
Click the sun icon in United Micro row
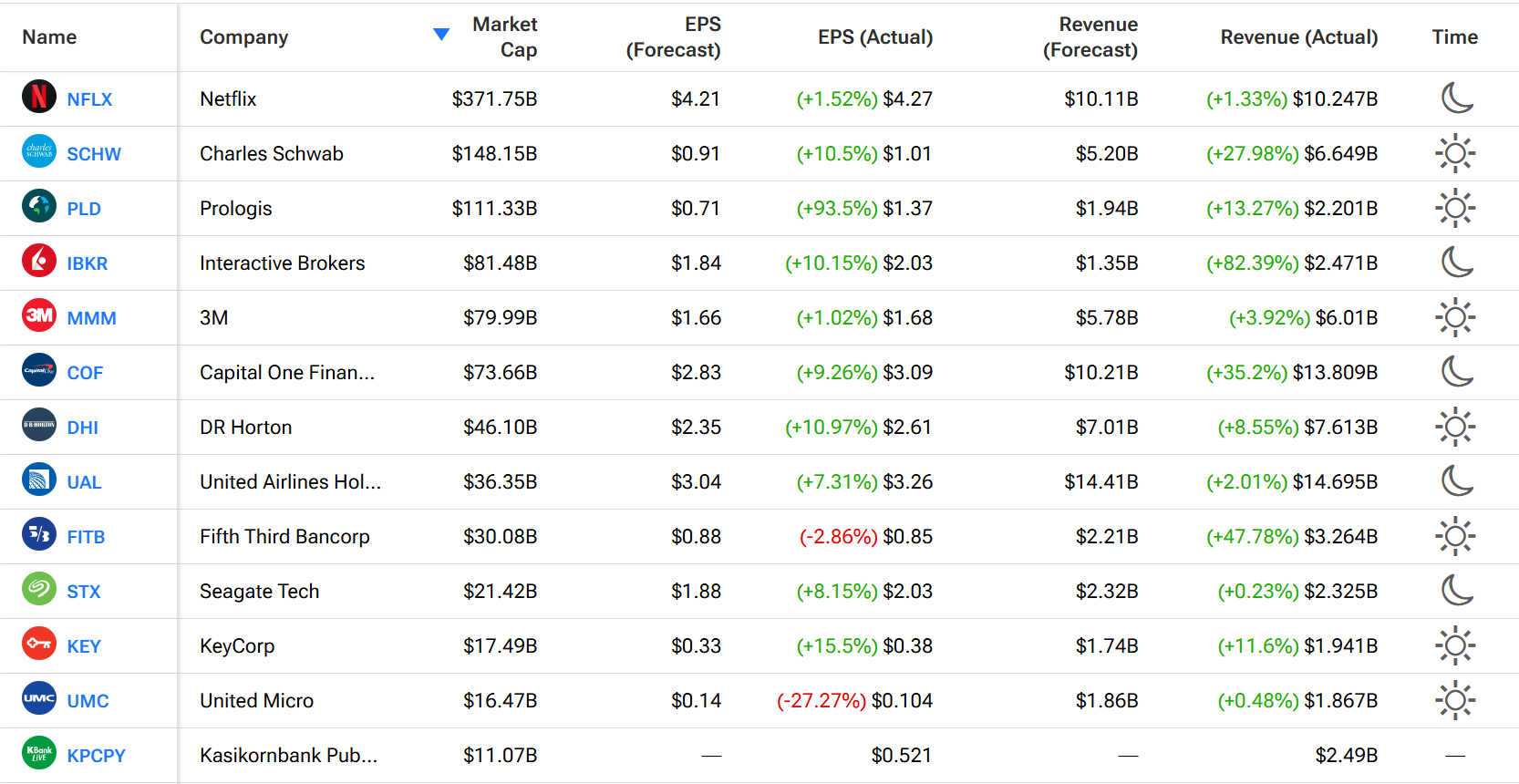1455,700
